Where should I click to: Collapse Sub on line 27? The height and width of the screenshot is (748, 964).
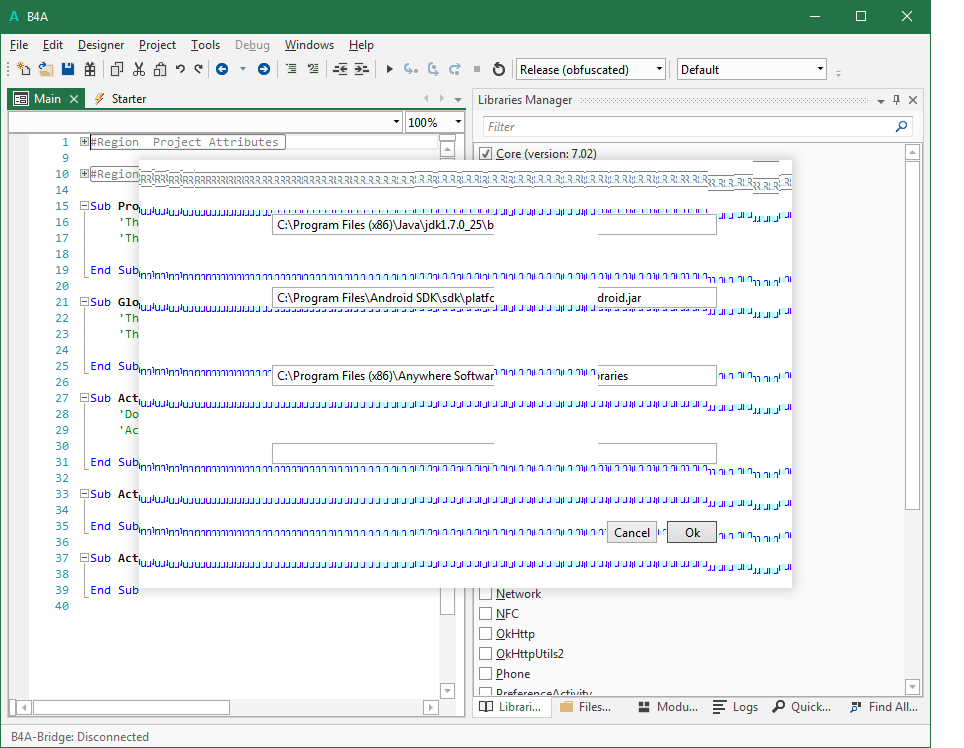84,398
